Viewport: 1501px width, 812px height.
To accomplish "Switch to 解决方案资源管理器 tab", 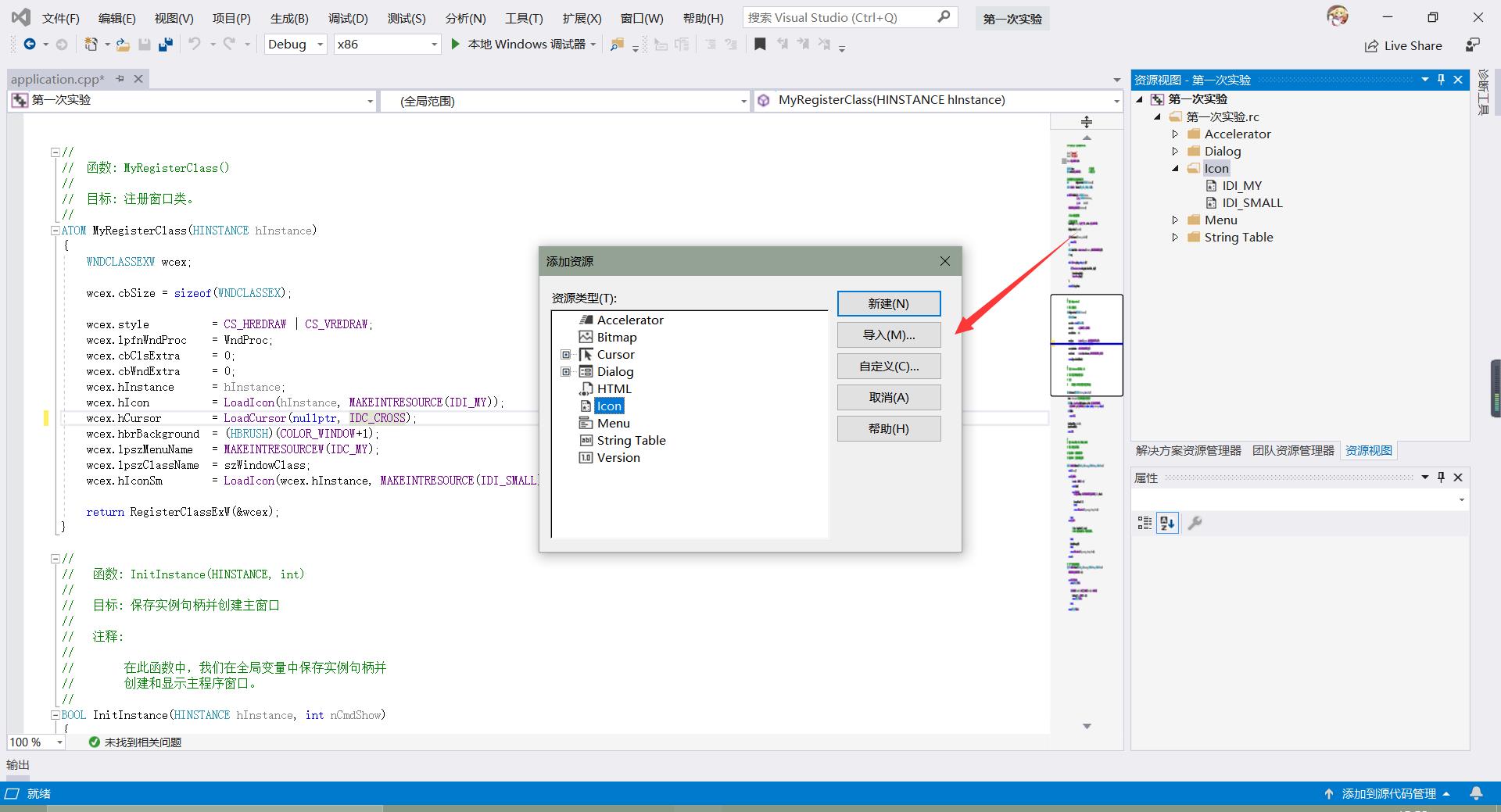I will click(x=1188, y=451).
